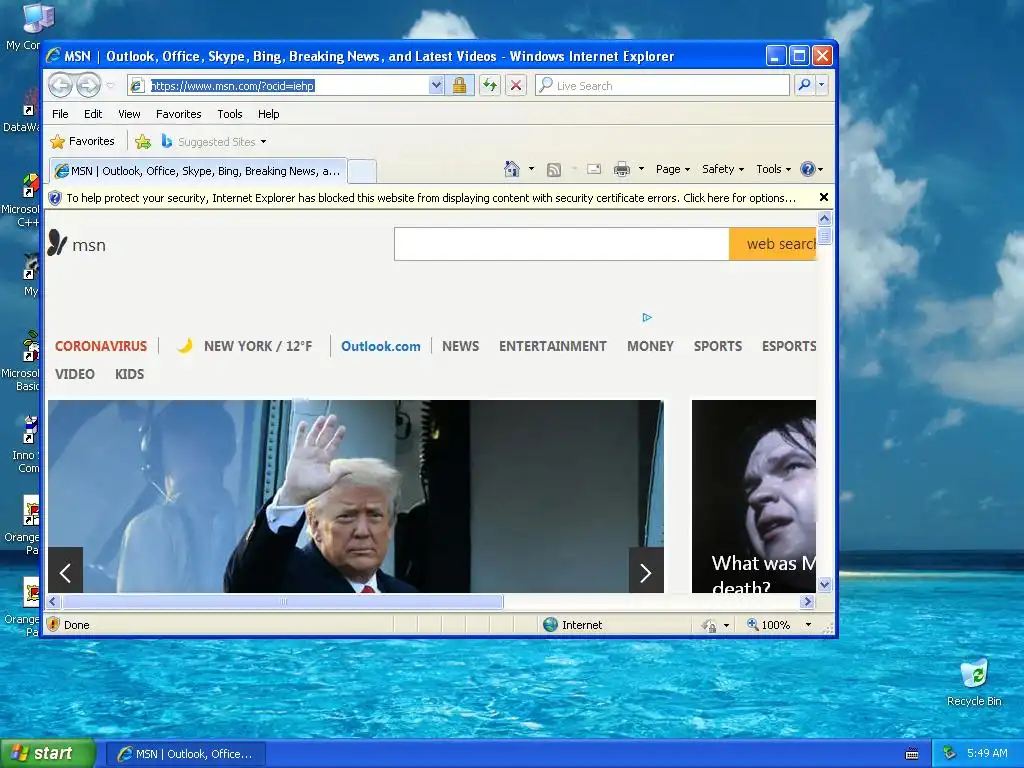Go back with the Back arrow button

[61, 85]
